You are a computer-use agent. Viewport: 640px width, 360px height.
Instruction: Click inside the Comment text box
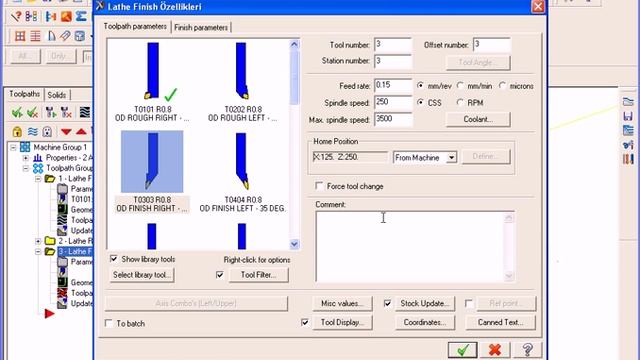click(410, 247)
